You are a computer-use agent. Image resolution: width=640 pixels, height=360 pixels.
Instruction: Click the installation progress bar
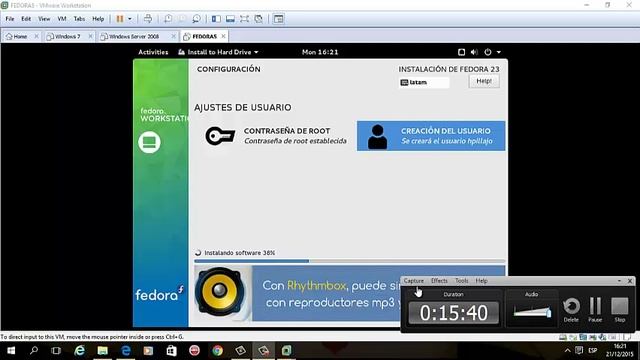coord(350,261)
